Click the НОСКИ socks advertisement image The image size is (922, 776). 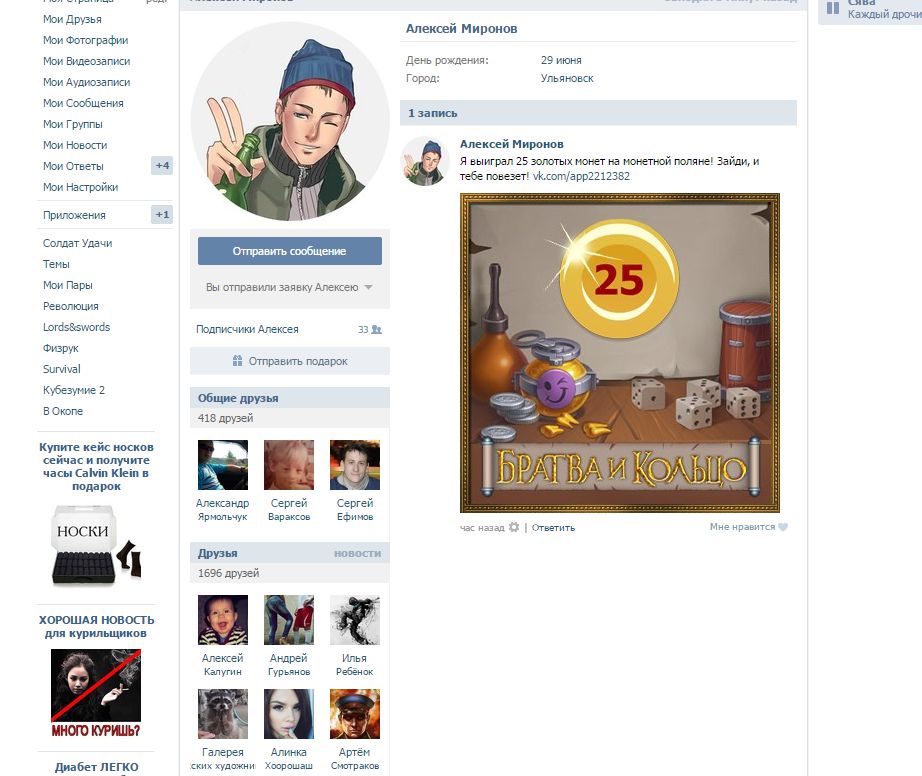[95, 545]
